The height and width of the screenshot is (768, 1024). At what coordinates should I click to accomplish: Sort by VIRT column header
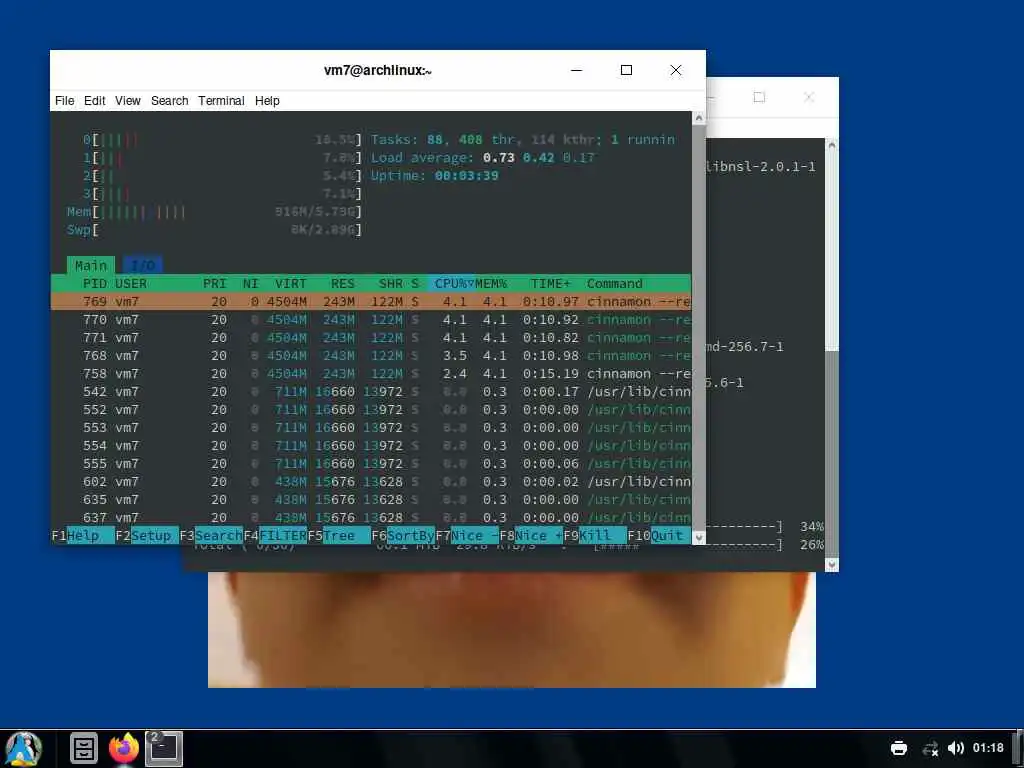coord(291,283)
